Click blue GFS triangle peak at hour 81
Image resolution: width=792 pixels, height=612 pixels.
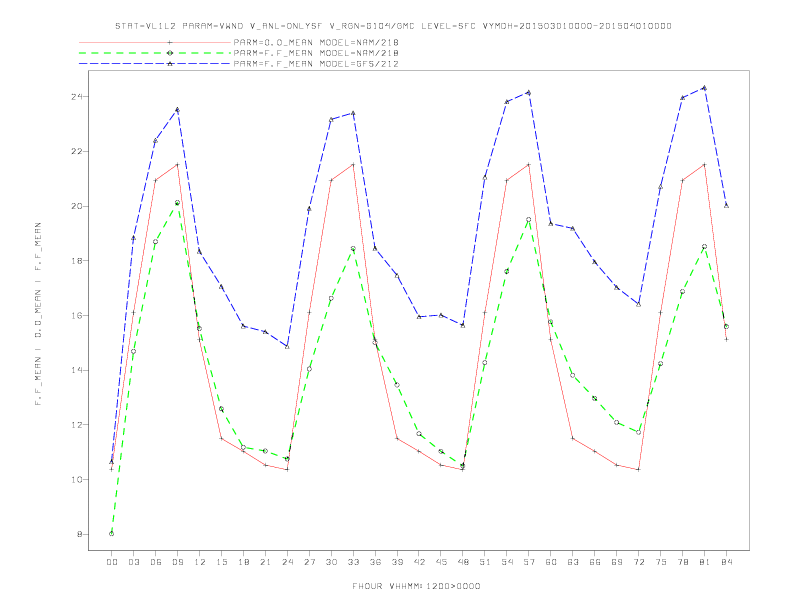coord(705,88)
